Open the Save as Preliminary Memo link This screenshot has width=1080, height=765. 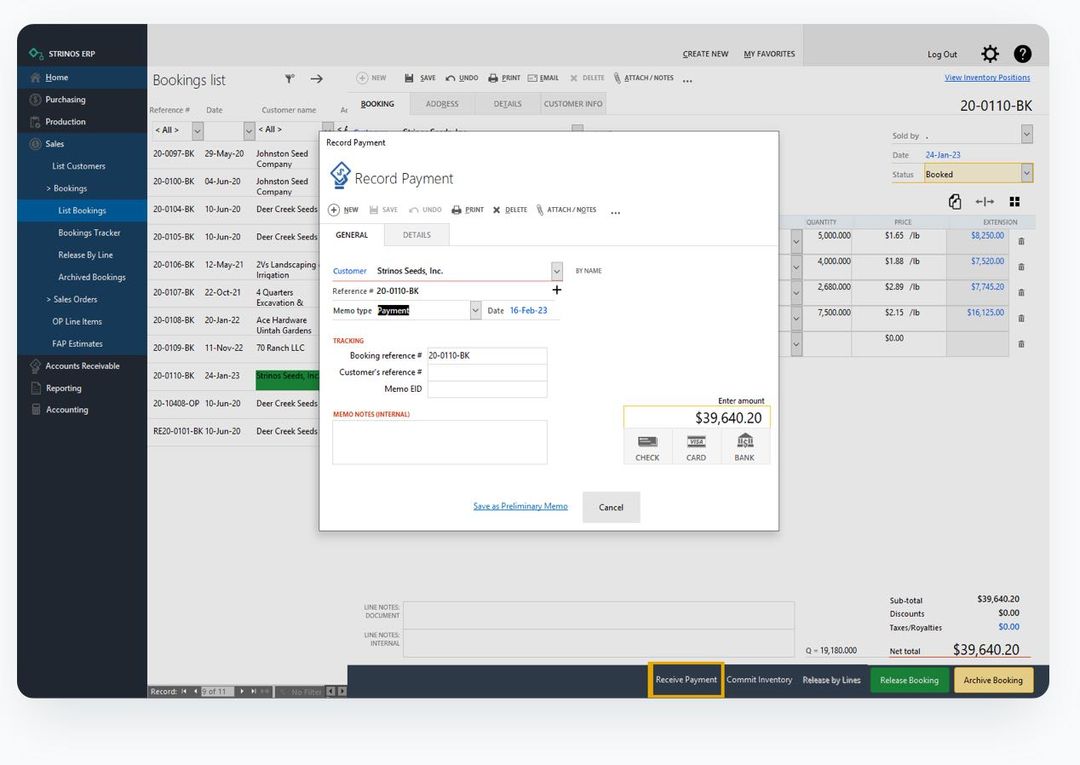[x=520, y=506]
